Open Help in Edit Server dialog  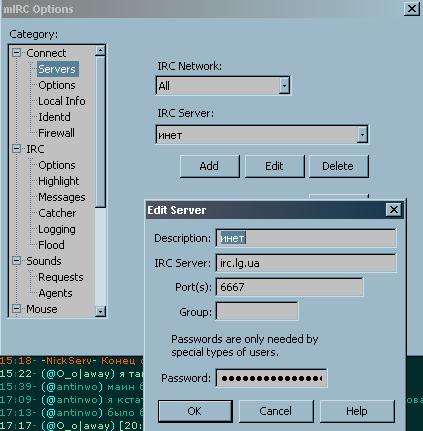[357, 411]
